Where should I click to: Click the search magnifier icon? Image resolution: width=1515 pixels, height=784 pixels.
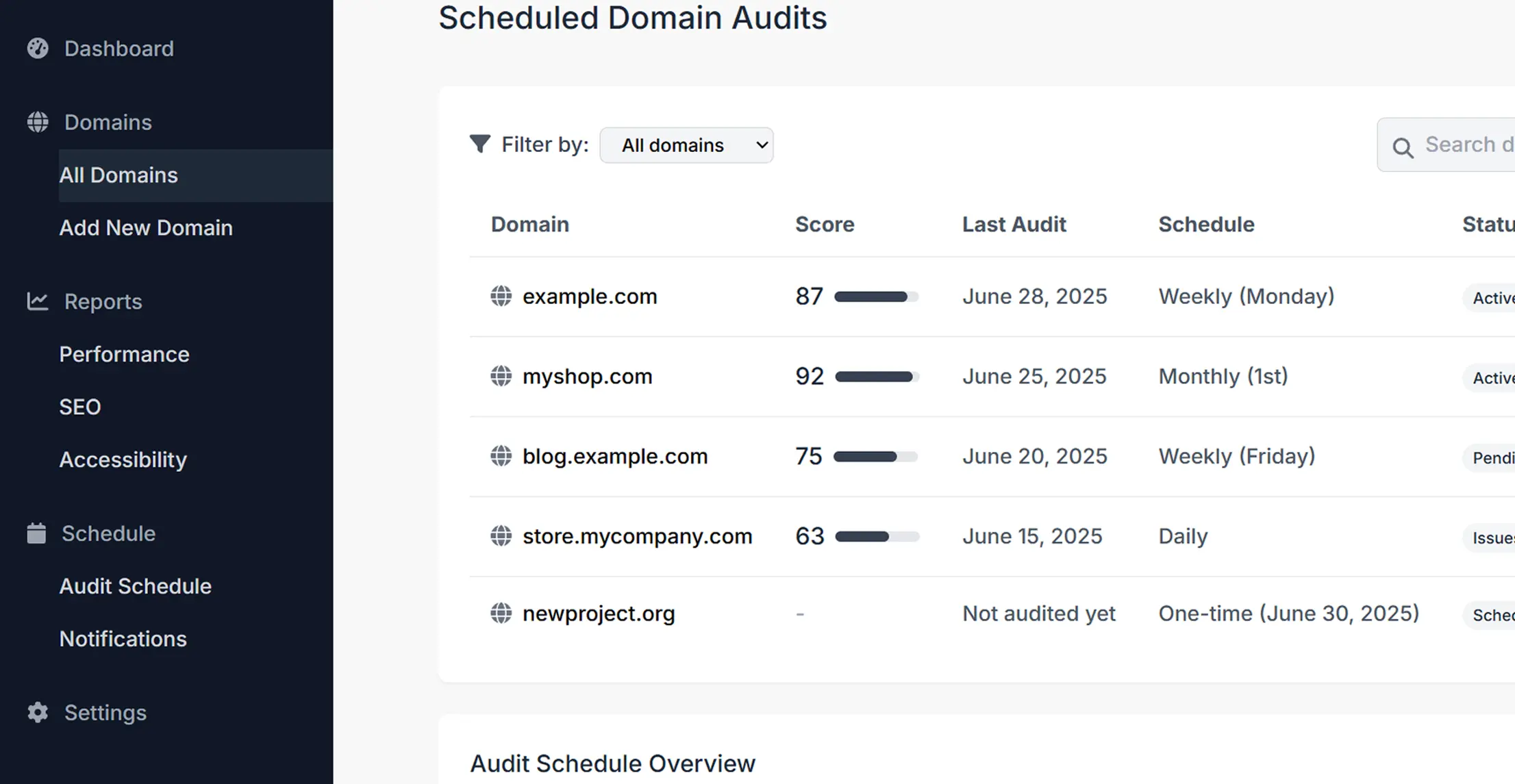pos(1403,145)
